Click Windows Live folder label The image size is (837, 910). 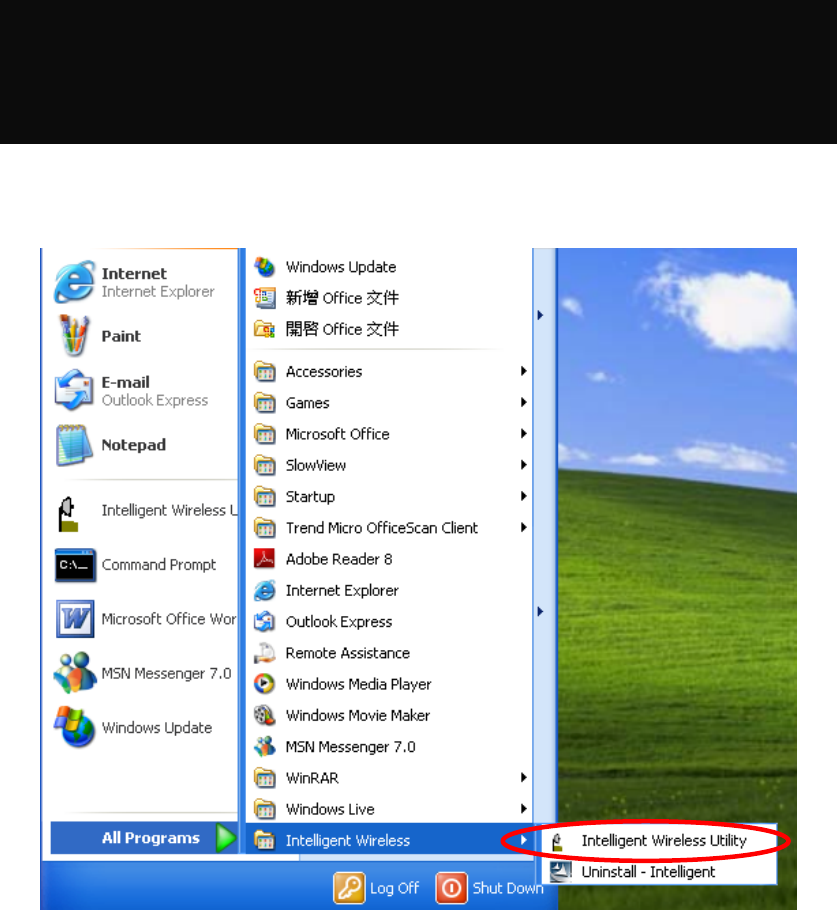(330, 809)
